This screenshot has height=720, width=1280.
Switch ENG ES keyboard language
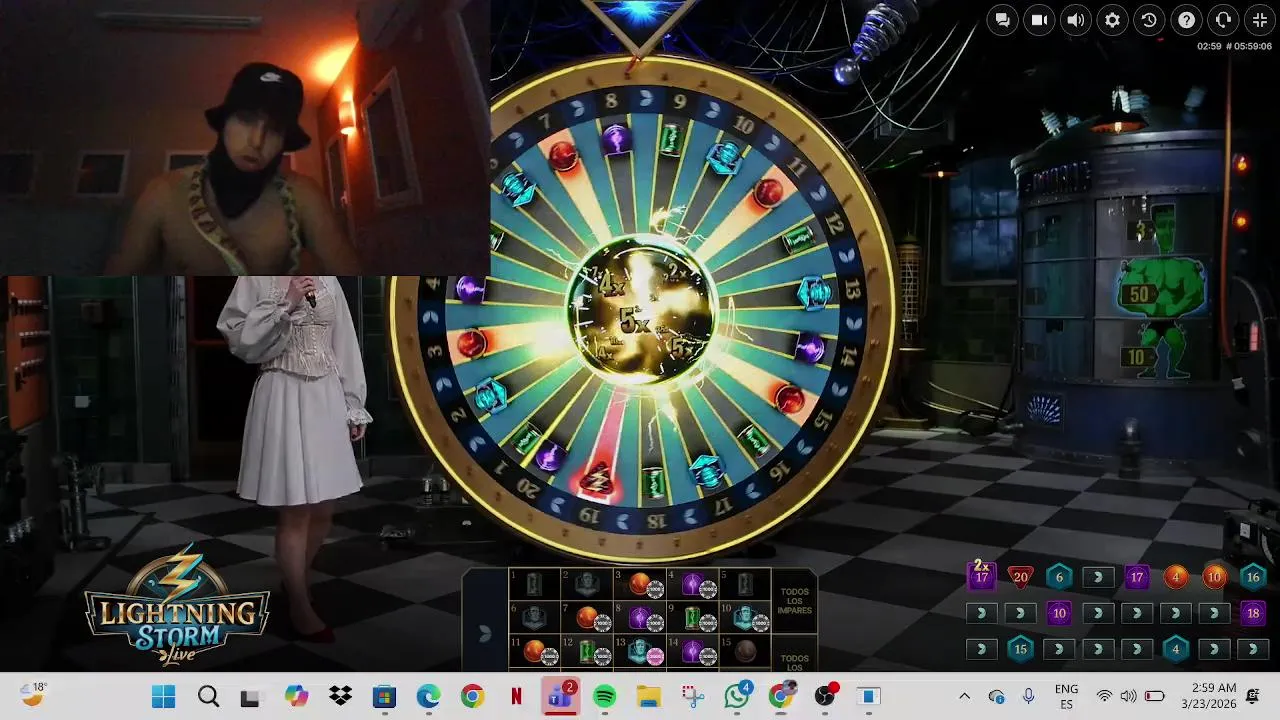click(x=1067, y=696)
